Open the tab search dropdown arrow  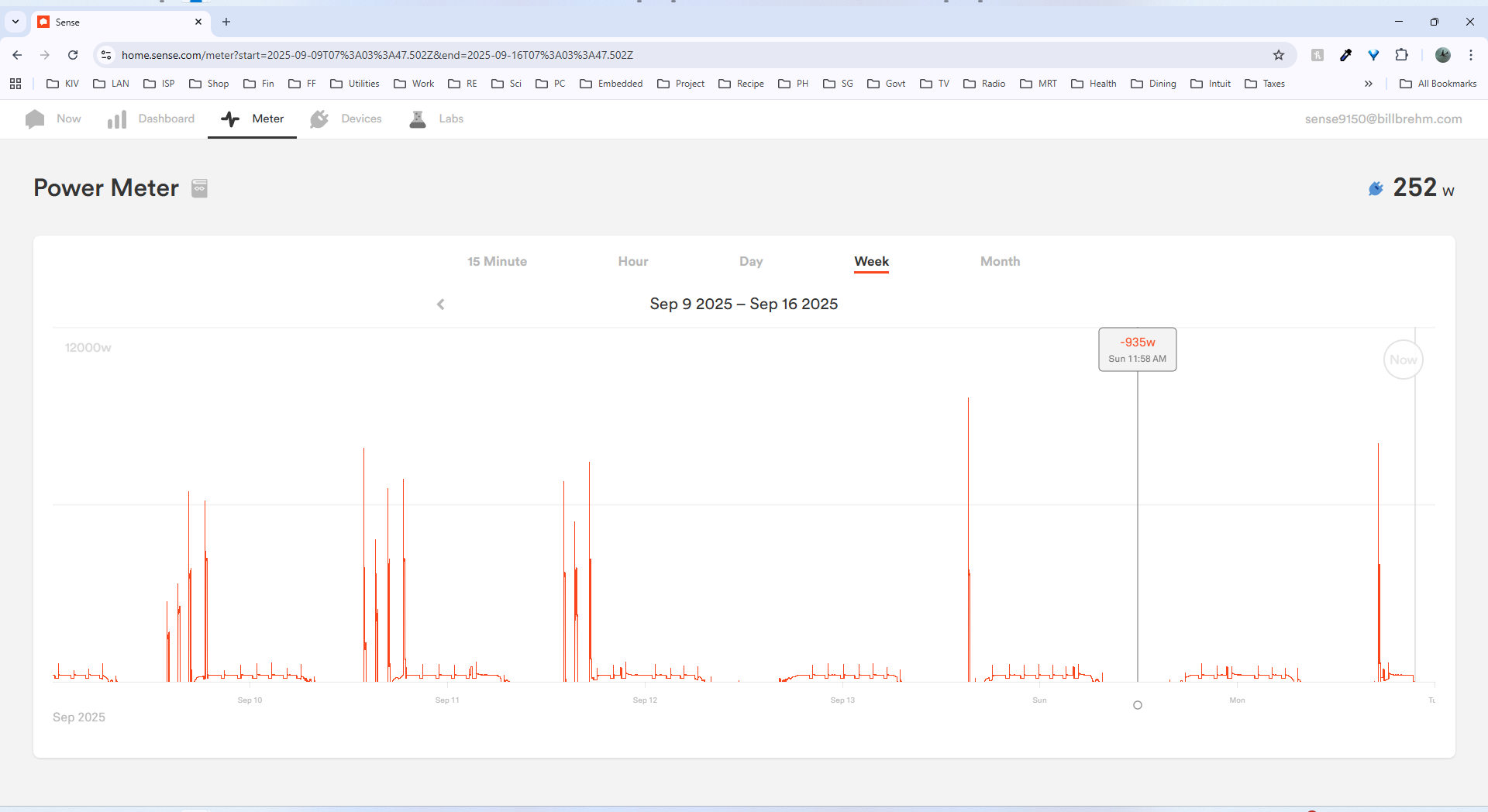tap(15, 22)
